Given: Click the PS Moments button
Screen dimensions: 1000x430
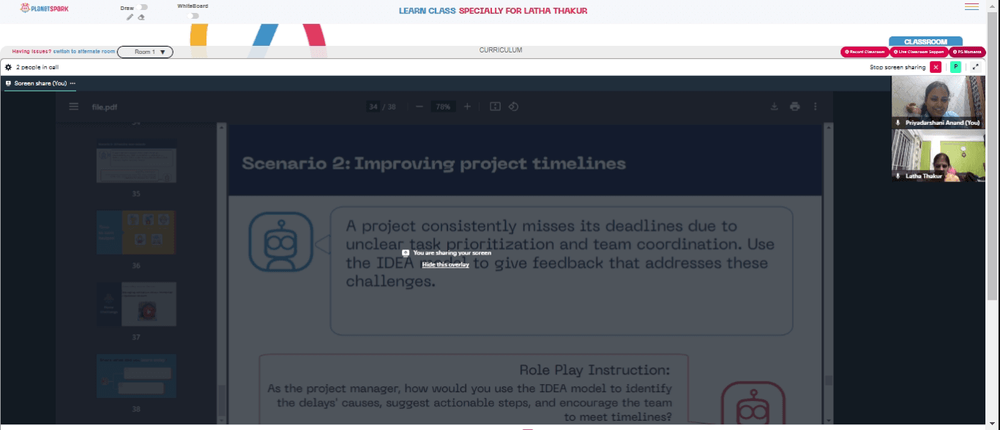Looking at the screenshot, I should [967, 52].
